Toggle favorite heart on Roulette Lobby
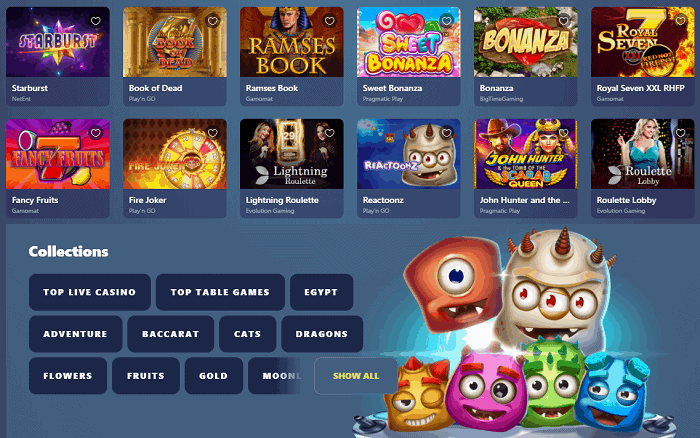 tap(680, 133)
